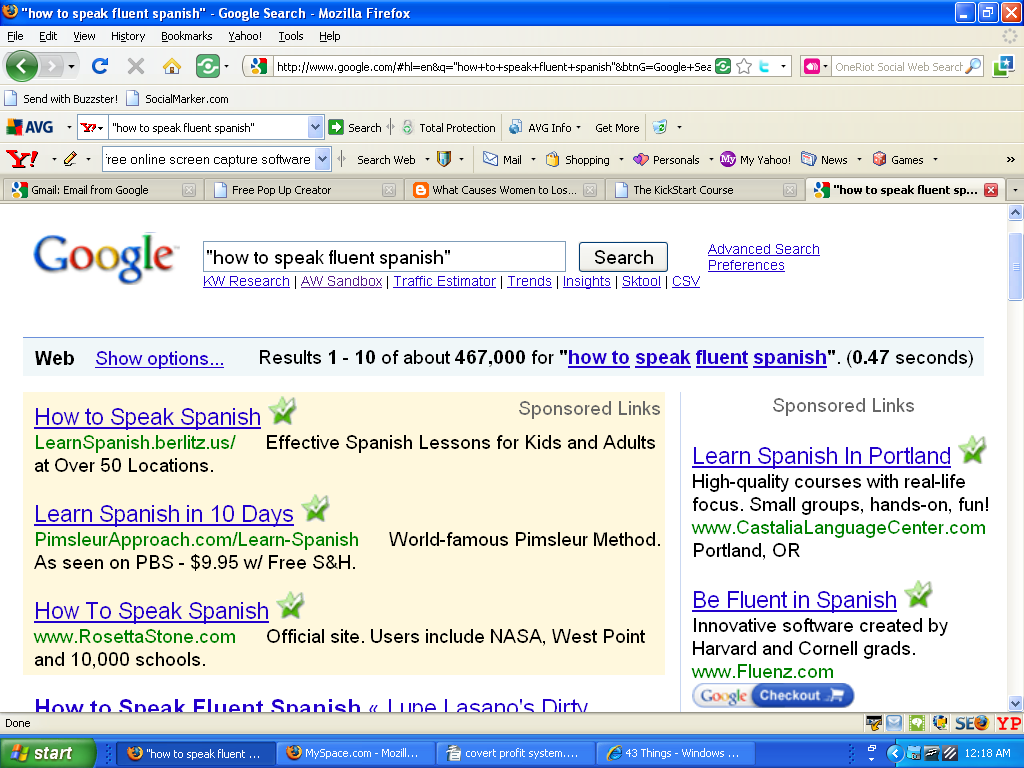Click Show options link in results bar
The height and width of the screenshot is (768, 1024).
click(159, 359)
